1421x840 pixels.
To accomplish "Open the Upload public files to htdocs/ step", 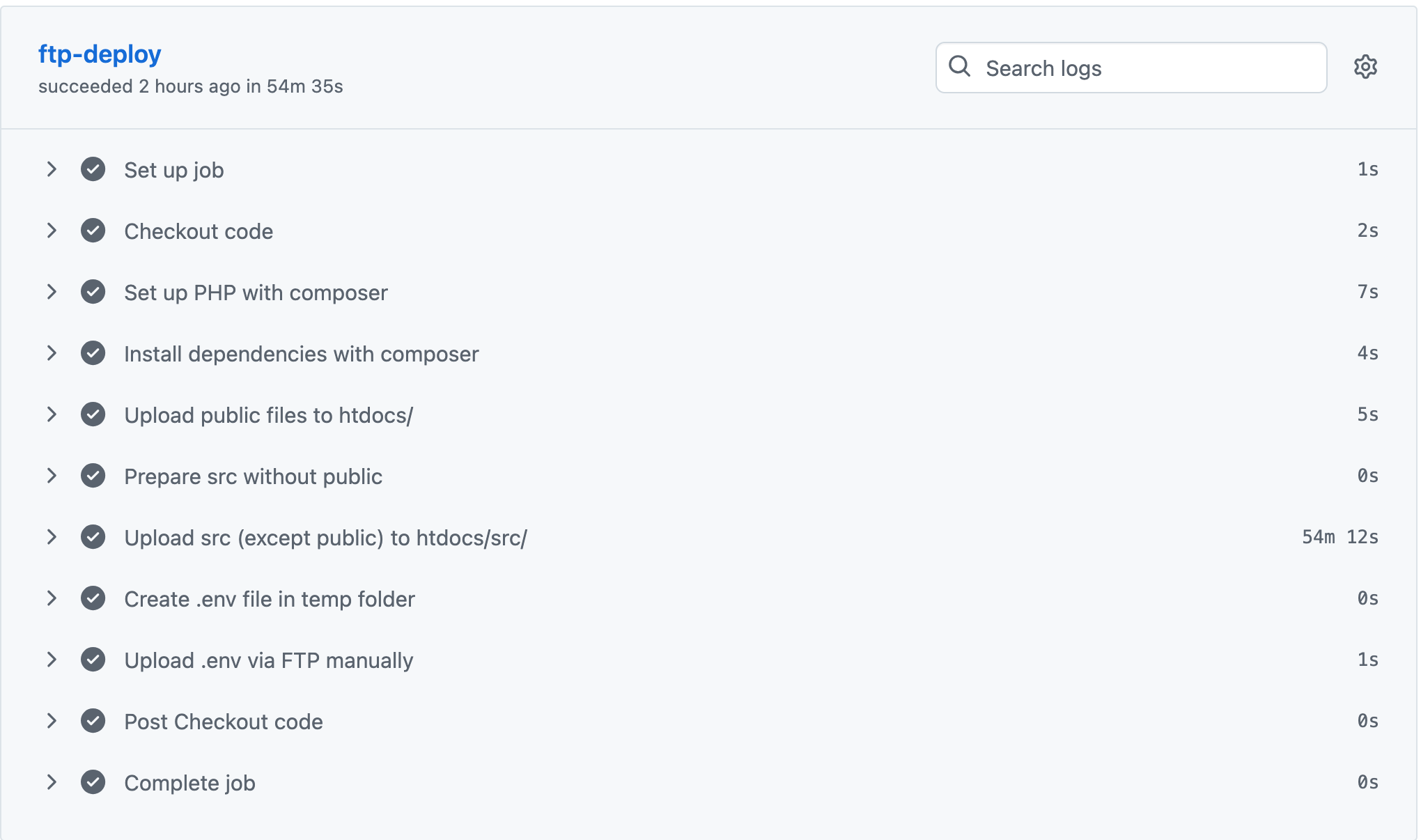I will [268, 415].
